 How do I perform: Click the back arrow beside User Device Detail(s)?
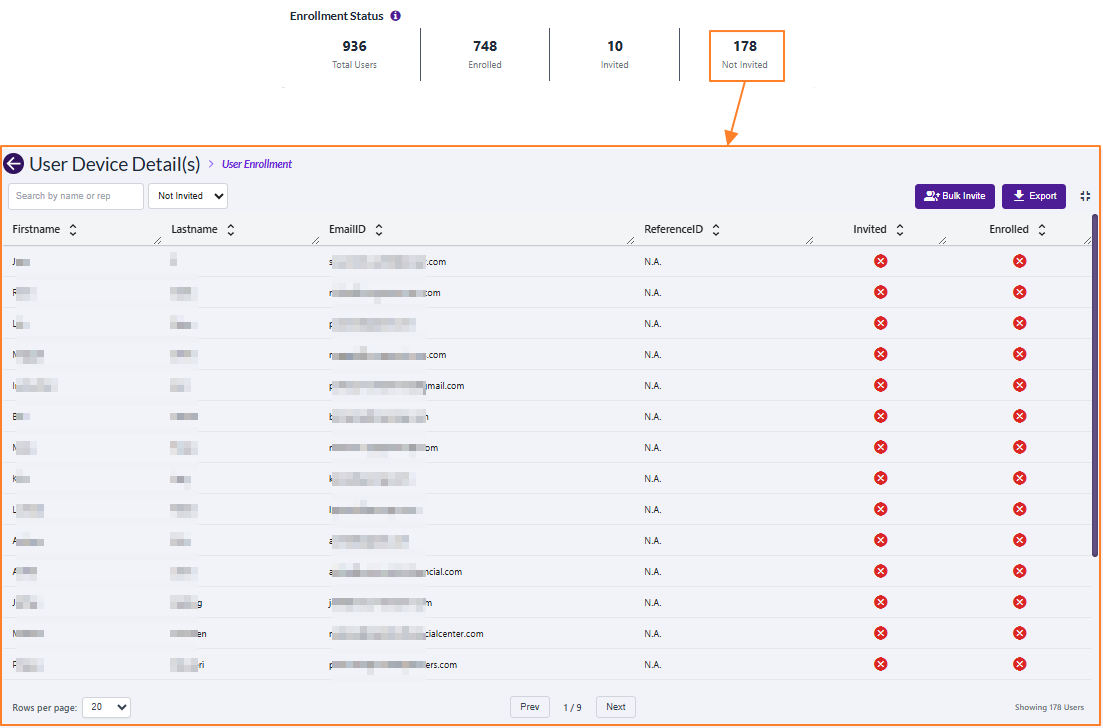pos(14,164)
